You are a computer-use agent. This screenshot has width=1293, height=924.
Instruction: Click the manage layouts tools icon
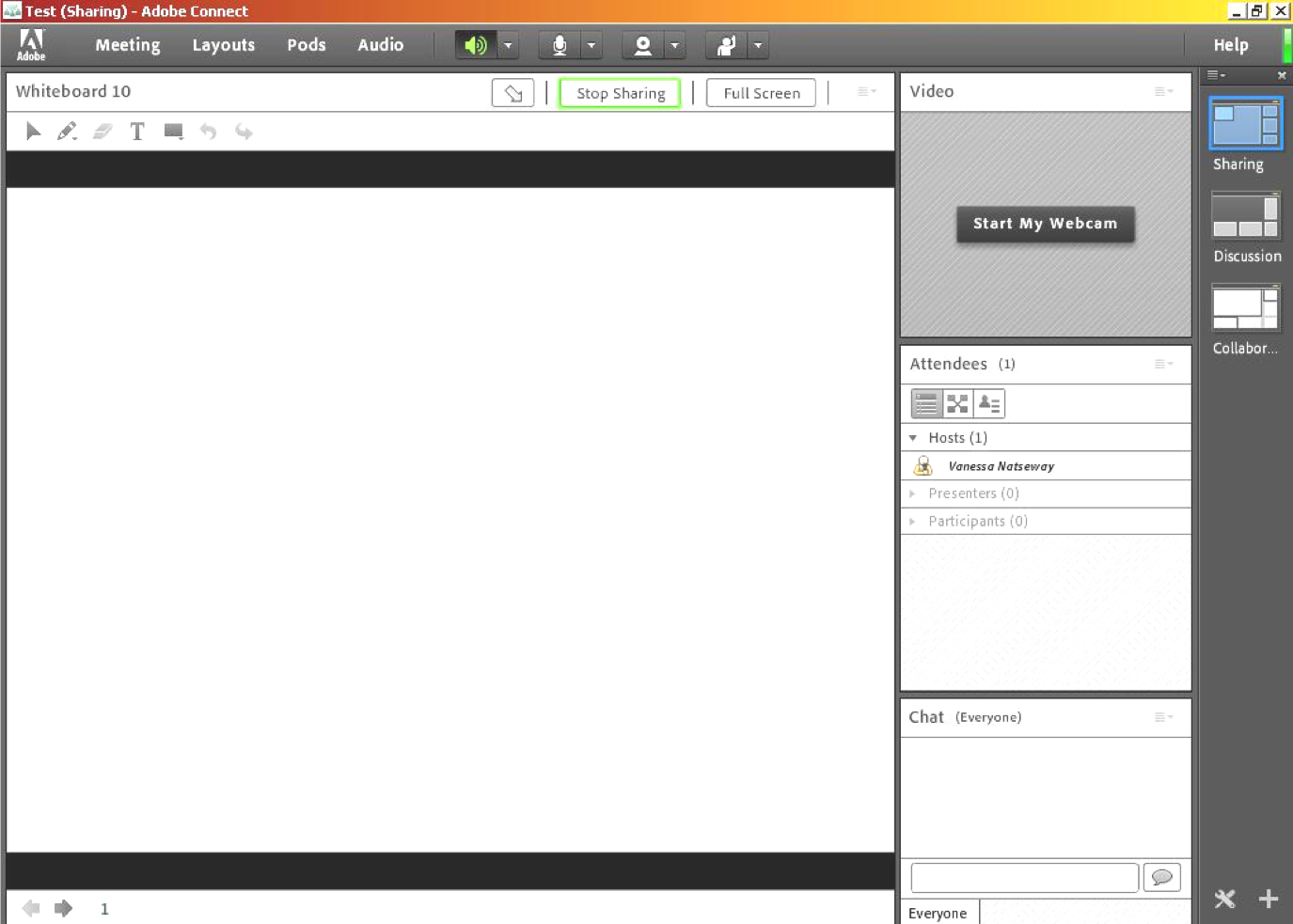1224,899
